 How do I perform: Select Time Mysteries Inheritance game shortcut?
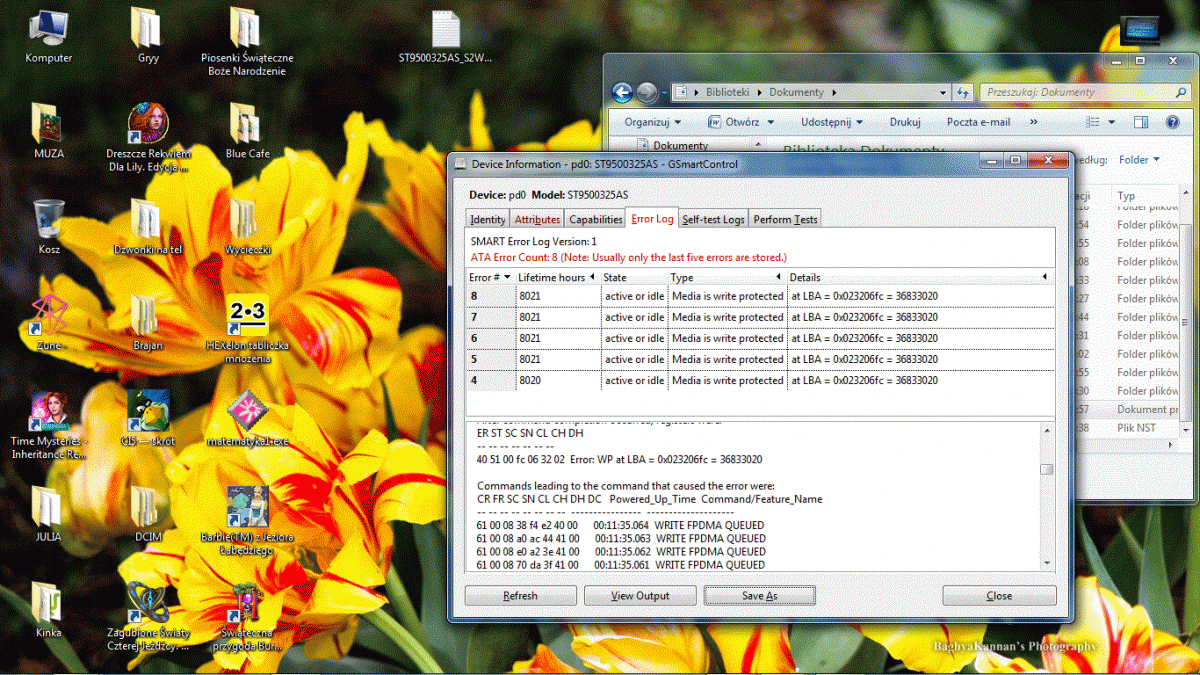[48, 426]
